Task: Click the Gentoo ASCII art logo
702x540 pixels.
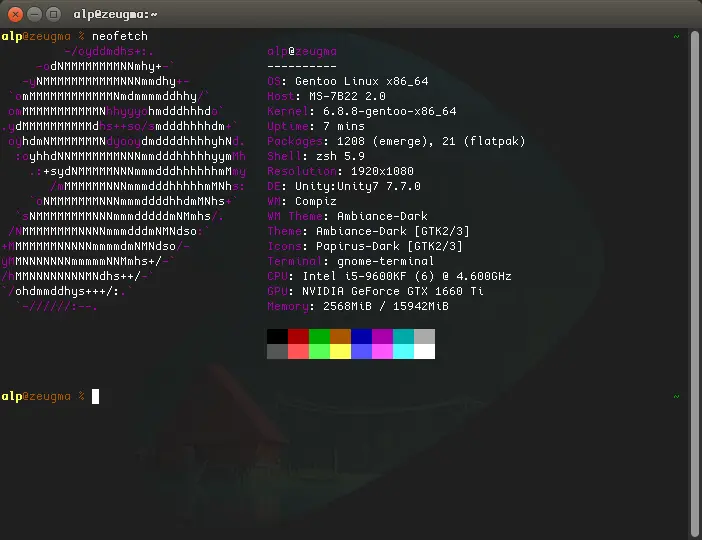Action: [x=124, y=179]
